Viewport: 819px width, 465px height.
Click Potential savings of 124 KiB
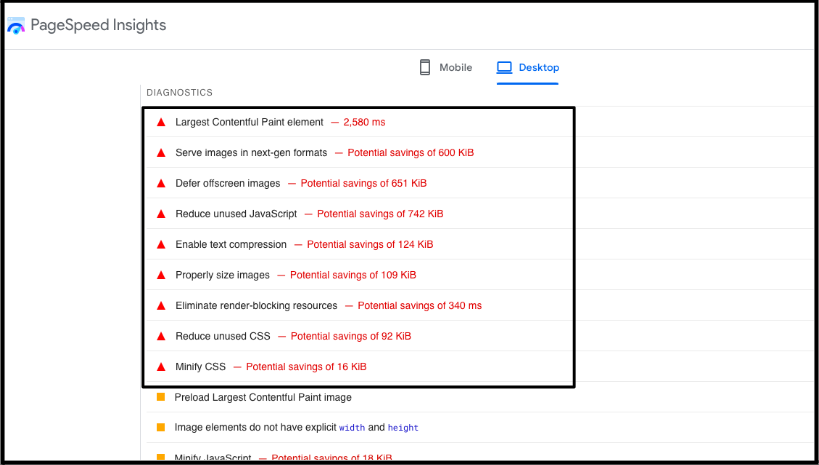coord(370,245)
